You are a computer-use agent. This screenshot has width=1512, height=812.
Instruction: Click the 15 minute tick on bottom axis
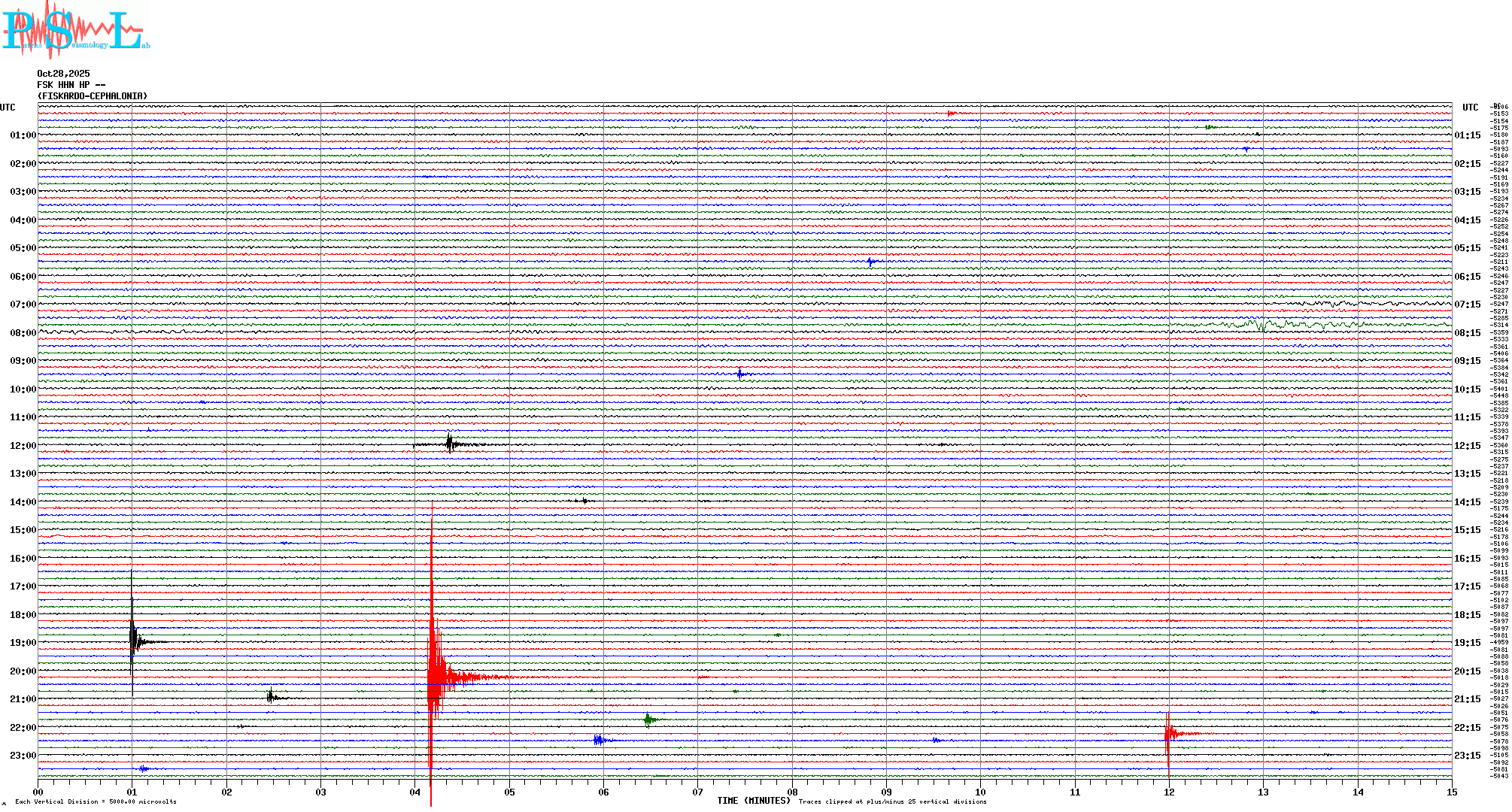coord(1451,792)
